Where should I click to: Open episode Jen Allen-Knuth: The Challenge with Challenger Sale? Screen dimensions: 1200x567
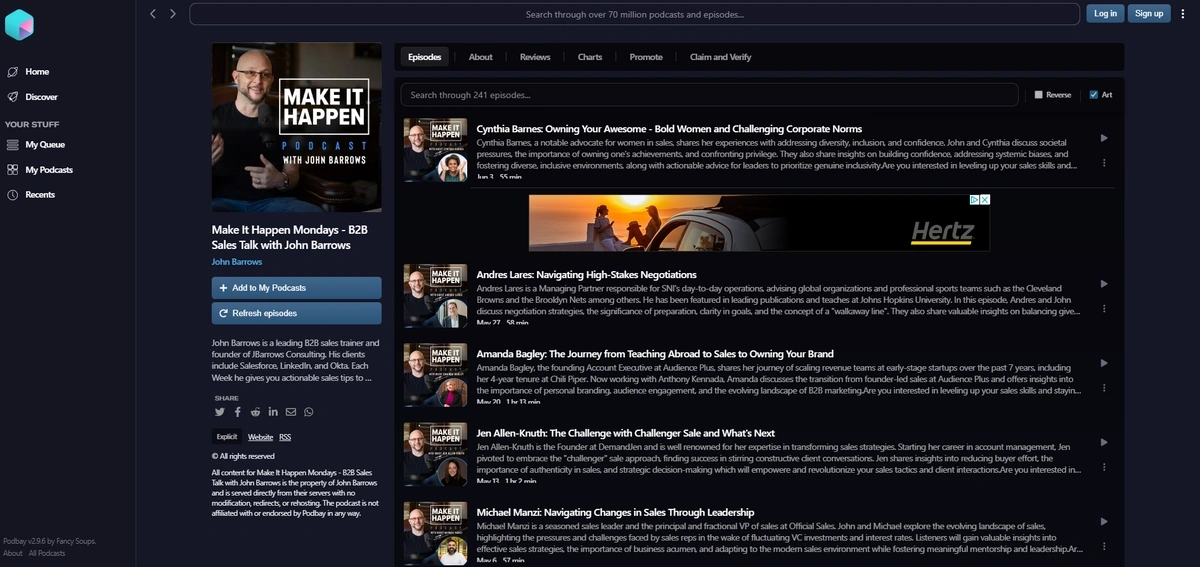[626, 433]
